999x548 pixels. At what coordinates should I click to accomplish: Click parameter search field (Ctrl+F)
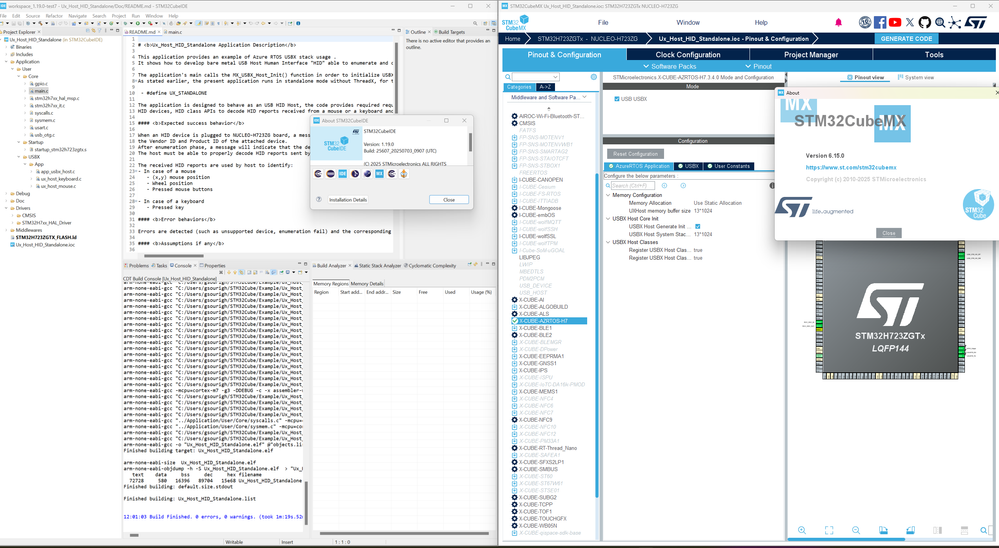633,185
